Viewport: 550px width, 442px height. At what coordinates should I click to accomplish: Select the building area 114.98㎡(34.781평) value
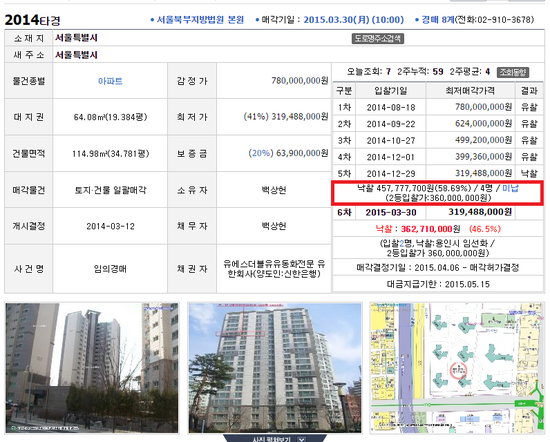[x=110, y=154]
